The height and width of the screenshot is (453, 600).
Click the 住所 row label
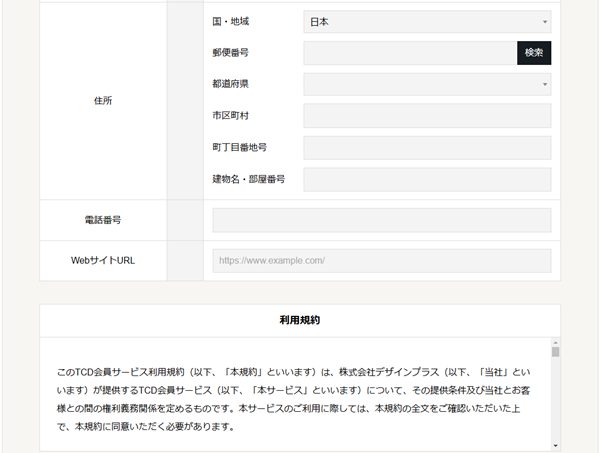tap(103, 100)
